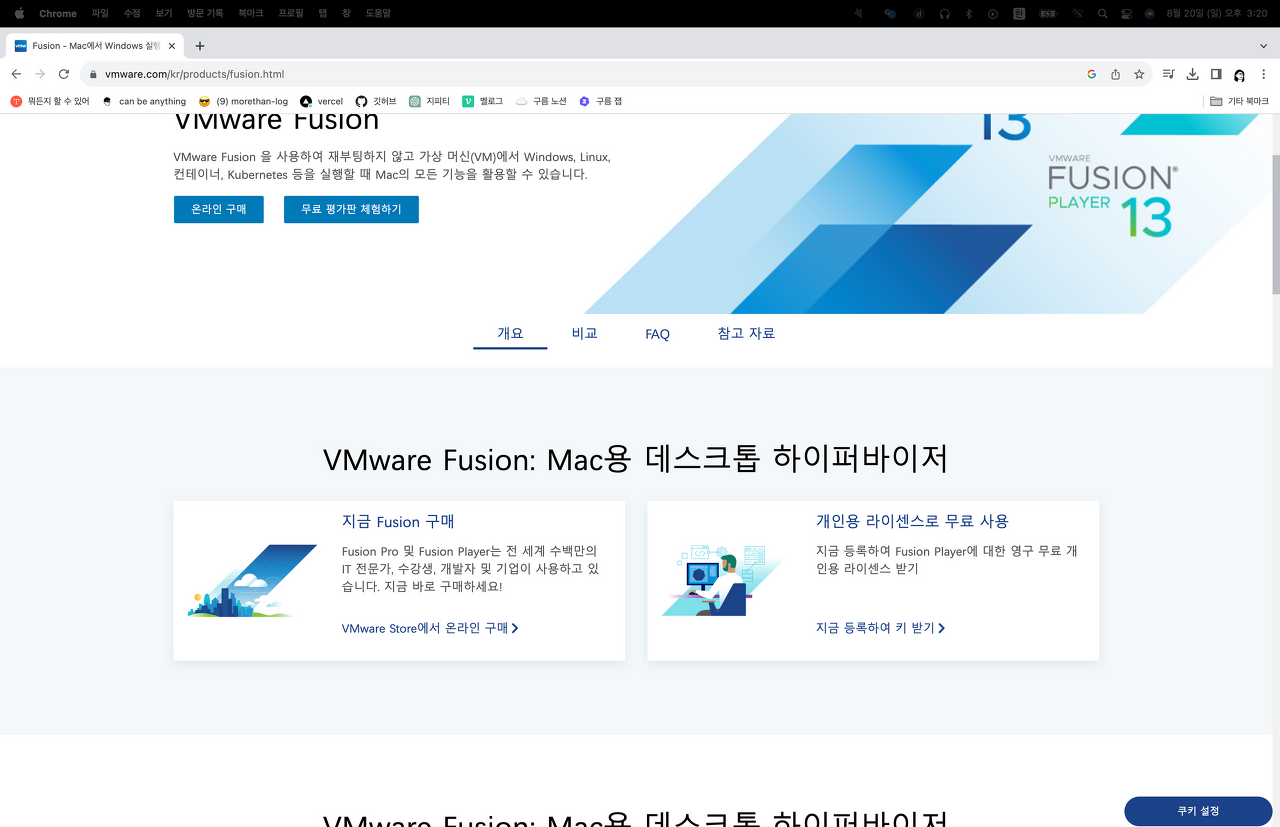Screen dimensions: 1280x827
Task: Click the 온라인 구매 button
Action: tap(219, 209)
